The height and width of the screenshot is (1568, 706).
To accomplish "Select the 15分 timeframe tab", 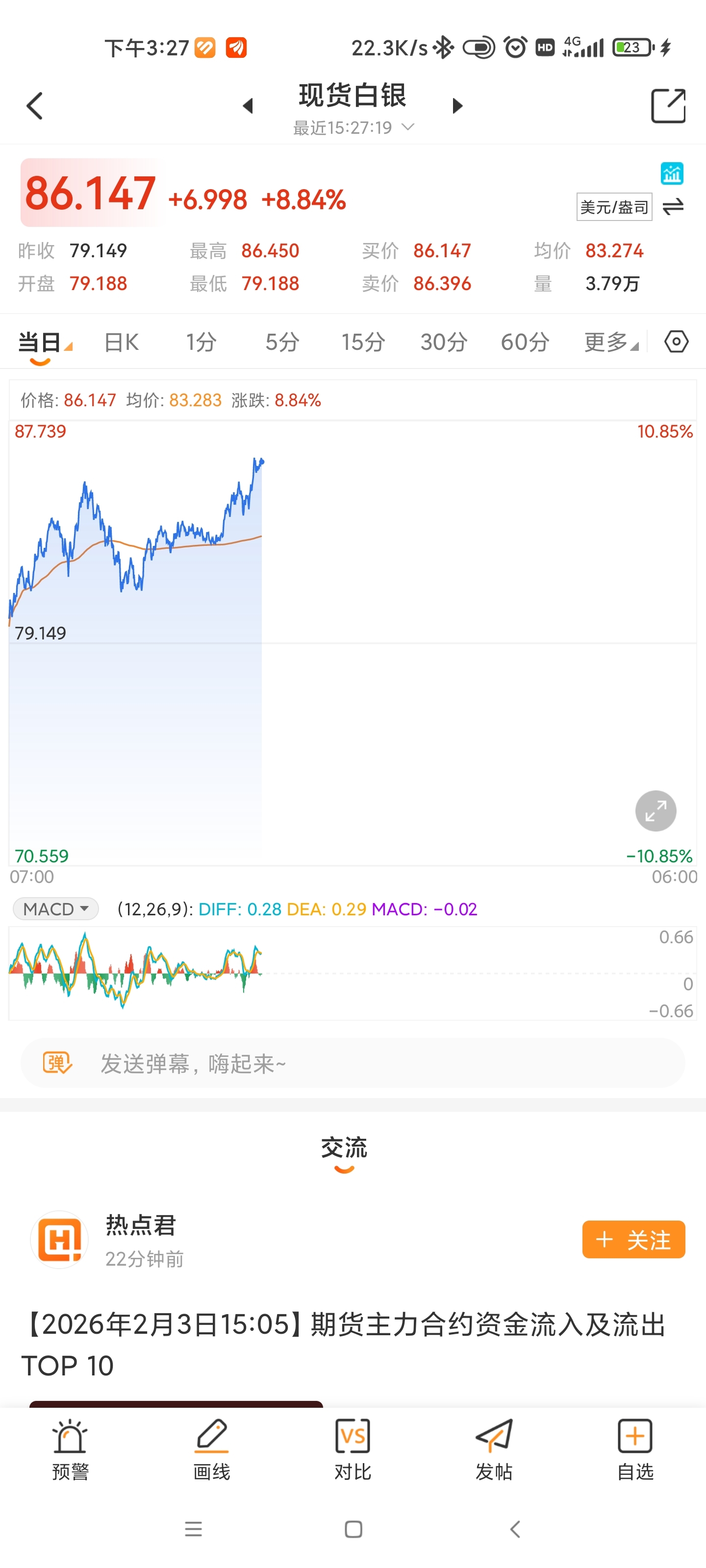I will click(362, 342).
